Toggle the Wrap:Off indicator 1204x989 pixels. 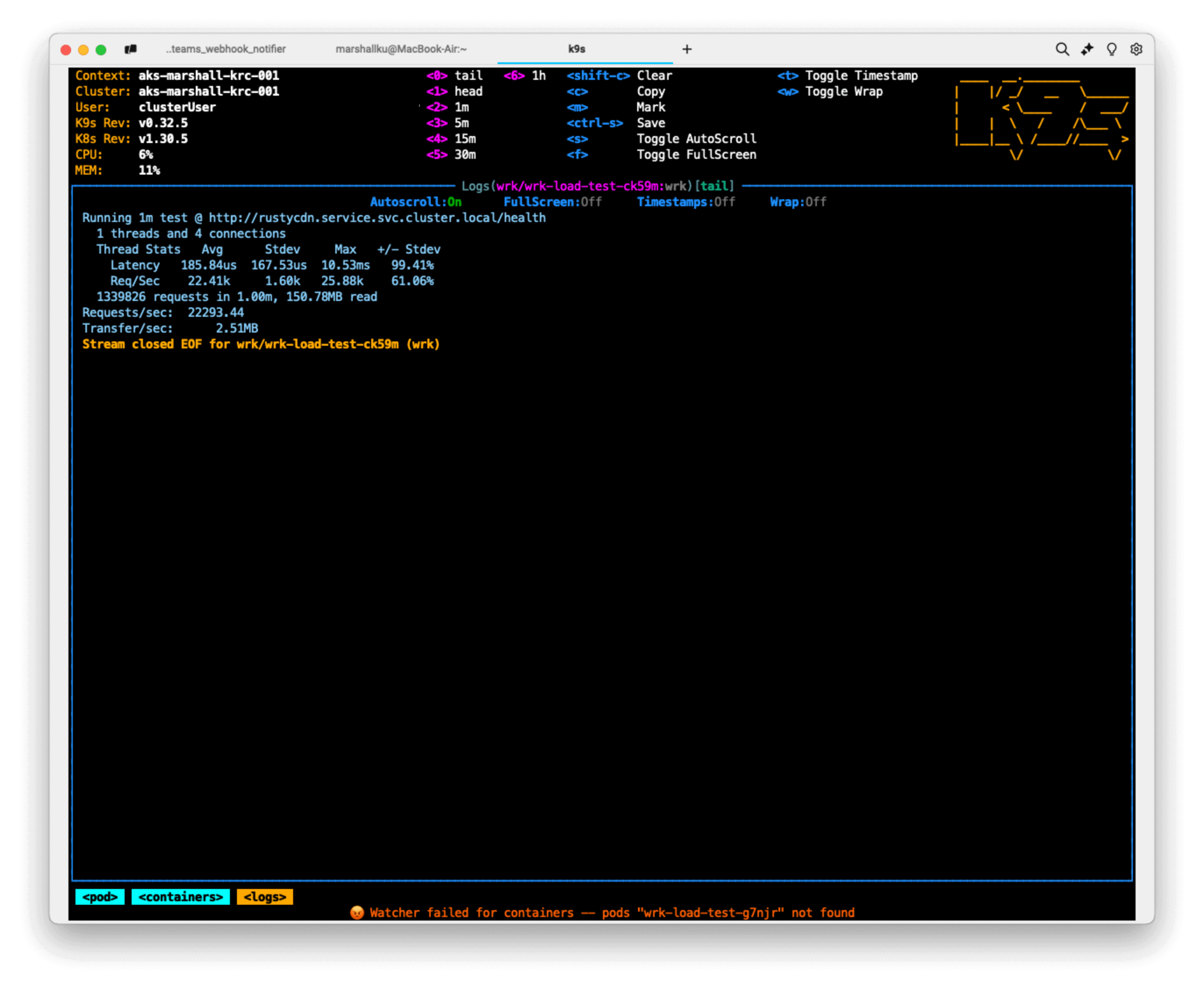tap(797, 202)
